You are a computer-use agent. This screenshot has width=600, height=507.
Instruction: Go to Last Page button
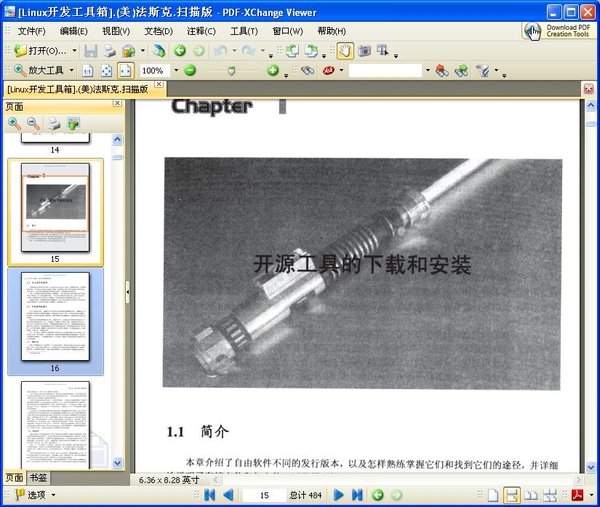tap(357, 495)
